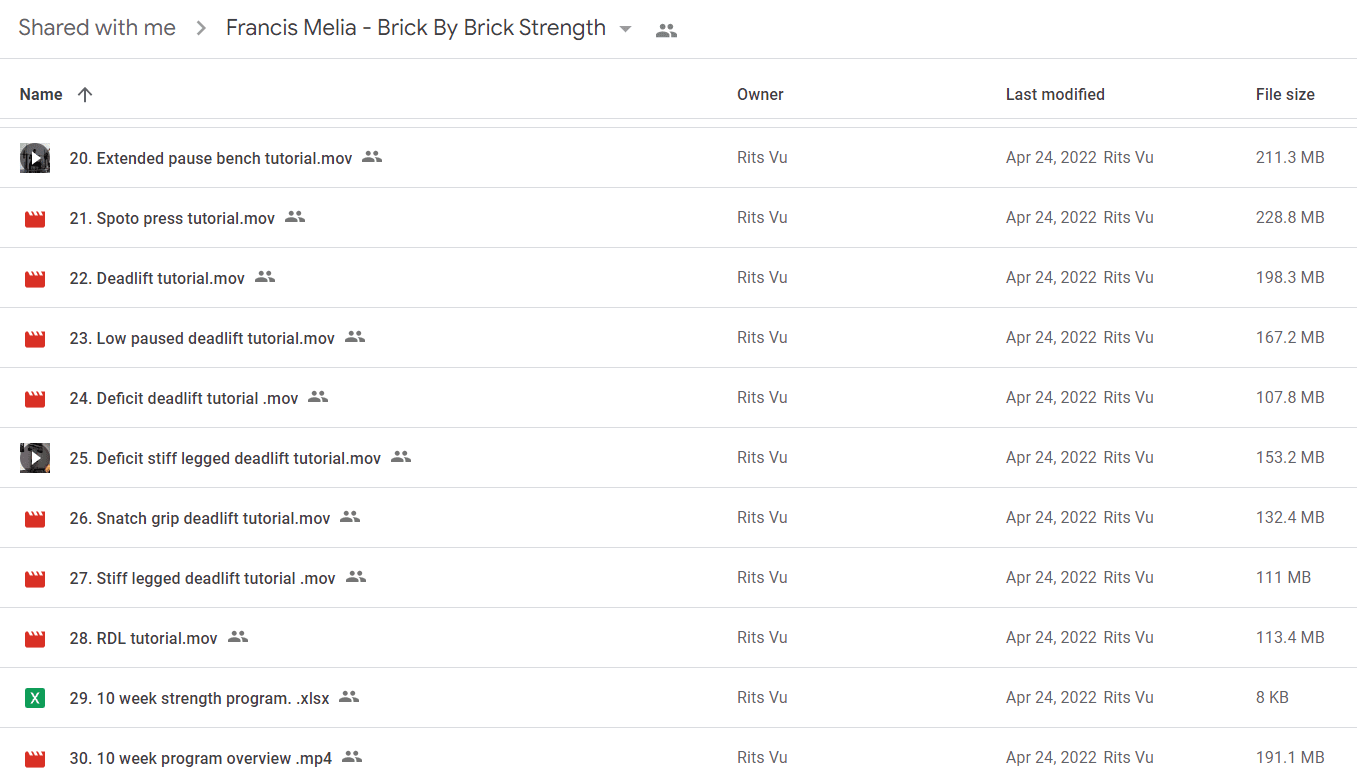The height and width of the screenshot is (781, 1357).
Task: Click the shared icon beside Deadlift tutorial.mov
Action: pos(265,277)
